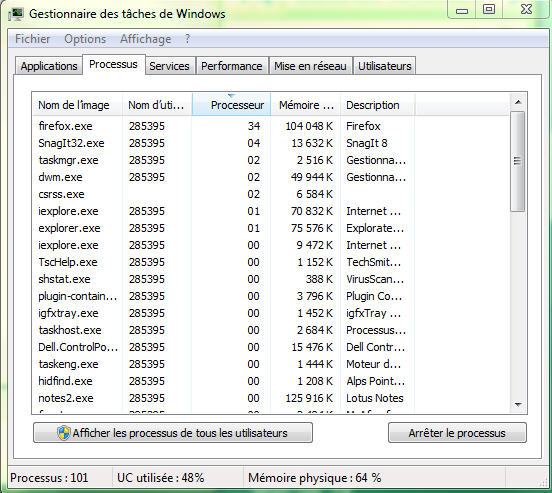Open the Affichage menu
This screenshot has height=493, width=552.
[145, 39]
